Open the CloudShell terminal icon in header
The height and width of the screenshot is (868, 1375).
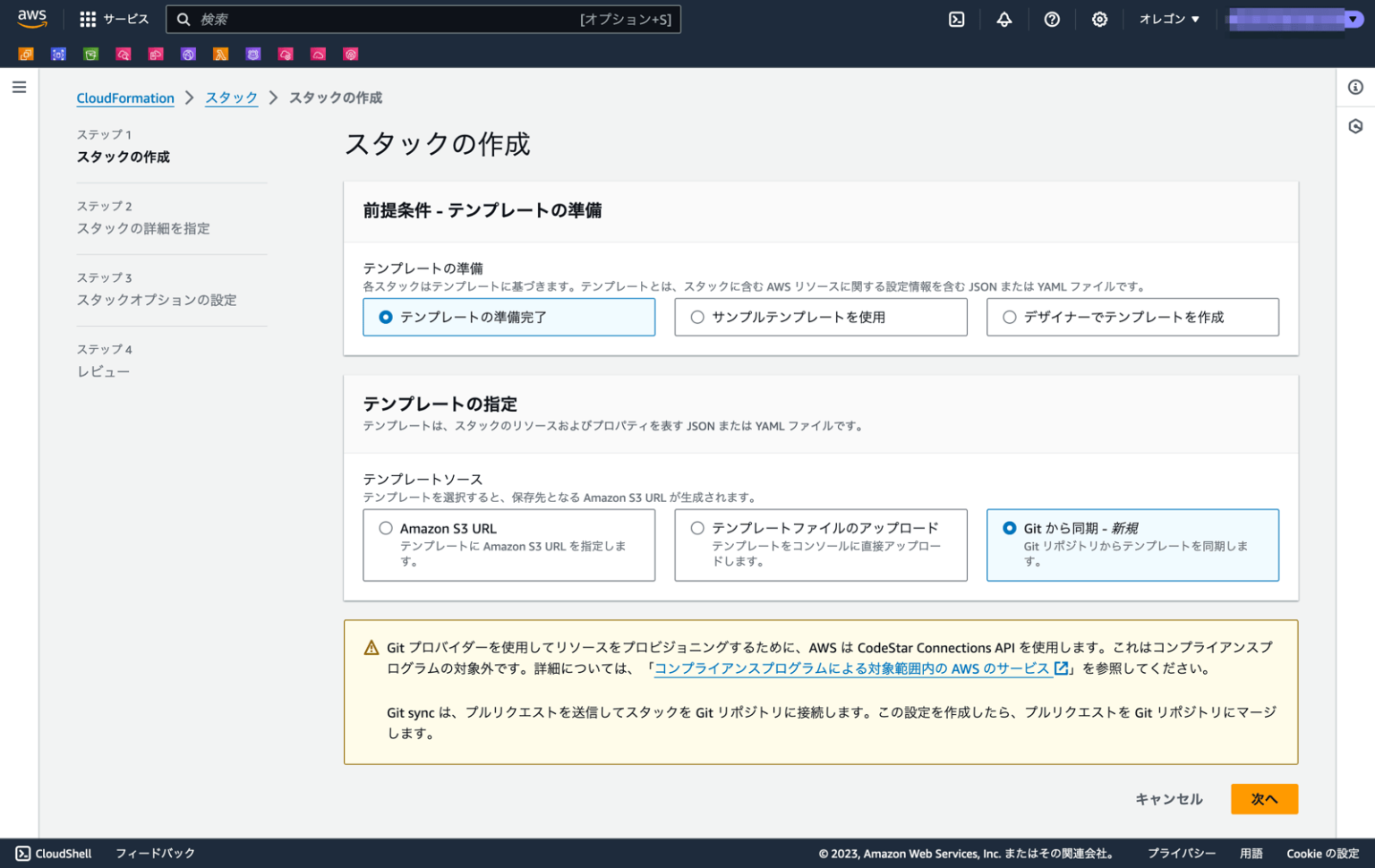pyautogui.click(x=956, y=18)
